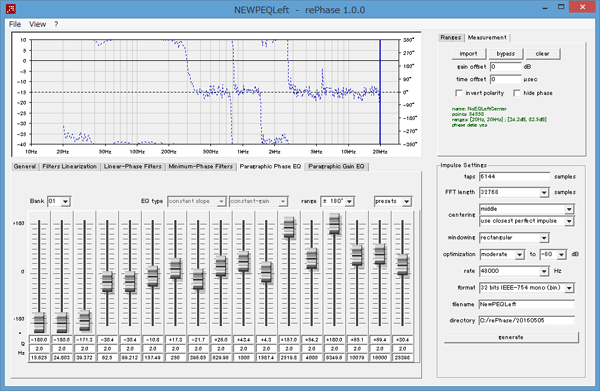
Task: Open the optimization dB limit dropdown
Action: (x=561, y=254)
